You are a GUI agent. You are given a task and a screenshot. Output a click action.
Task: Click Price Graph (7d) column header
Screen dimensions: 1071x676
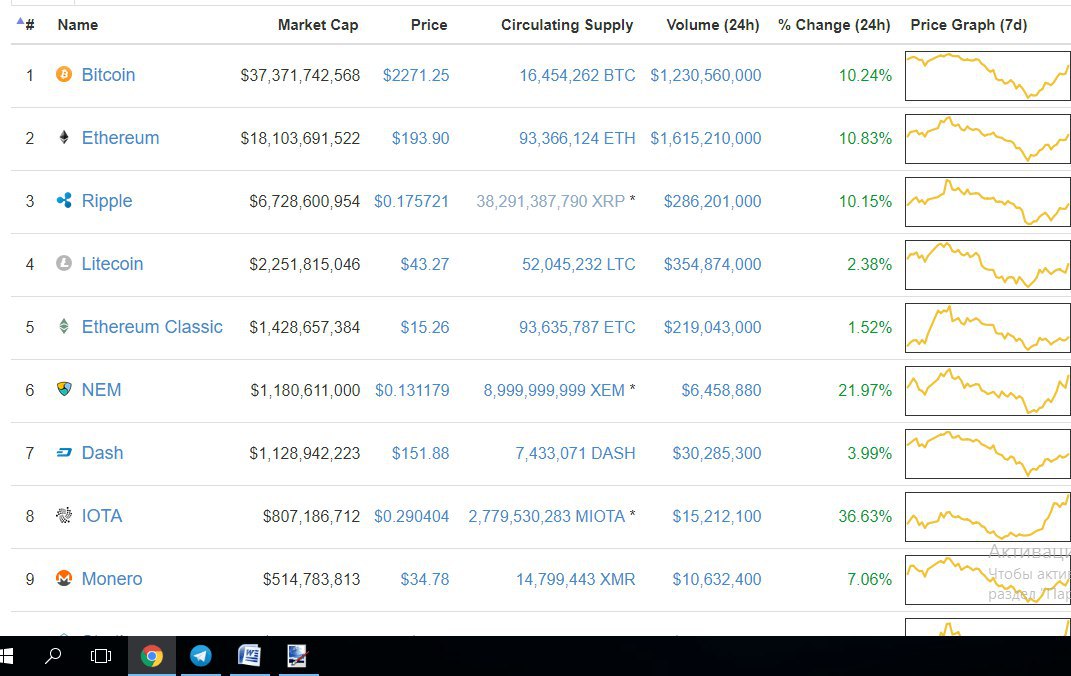click(x=969, y=25)
